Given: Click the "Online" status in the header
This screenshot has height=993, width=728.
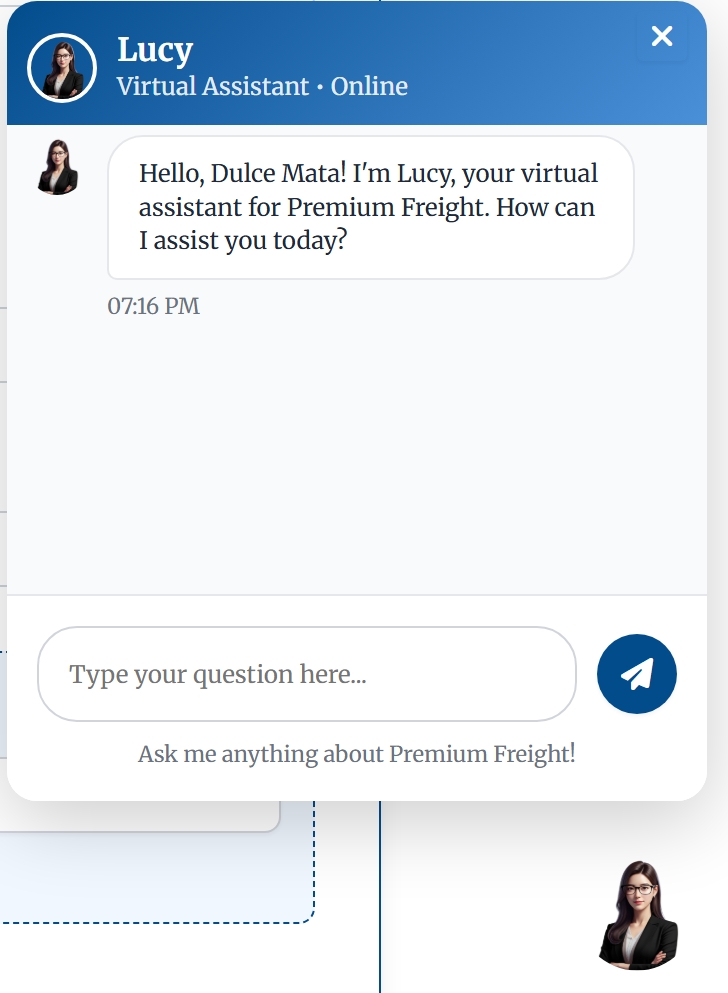Looking at the screenshot, I should click(x=369, y=87).
